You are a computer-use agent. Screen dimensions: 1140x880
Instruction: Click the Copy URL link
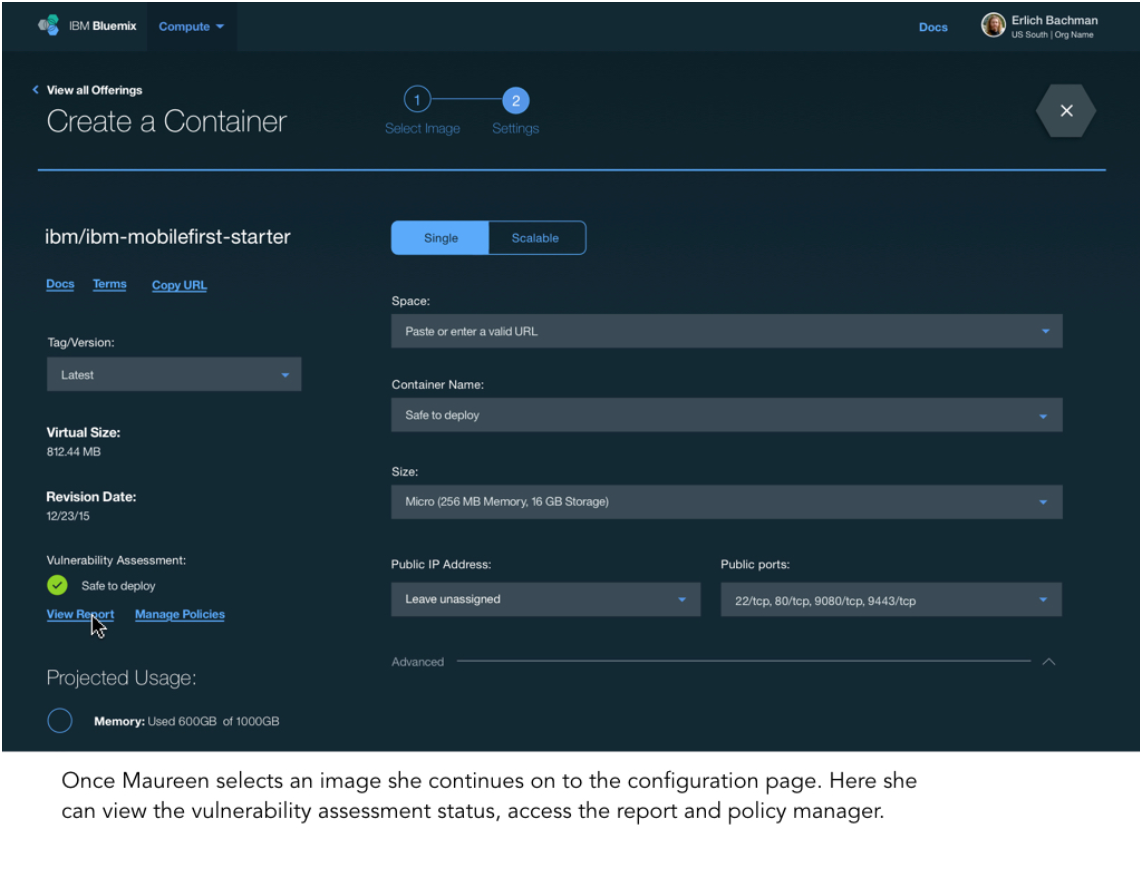click(x=180, y=285)
